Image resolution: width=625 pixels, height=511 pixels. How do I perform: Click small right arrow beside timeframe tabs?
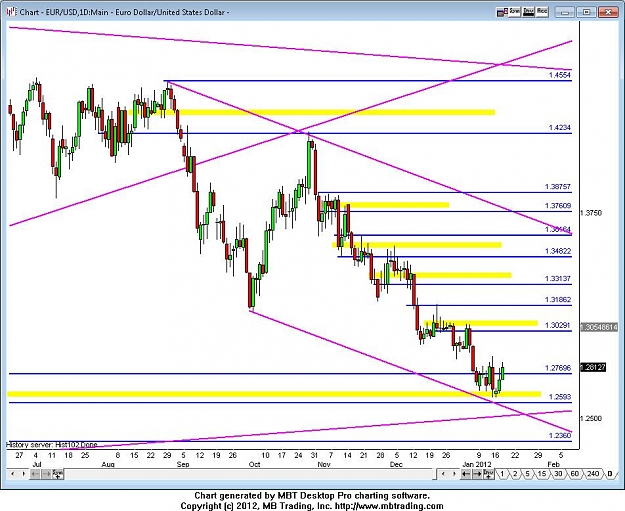coord(454,474)
